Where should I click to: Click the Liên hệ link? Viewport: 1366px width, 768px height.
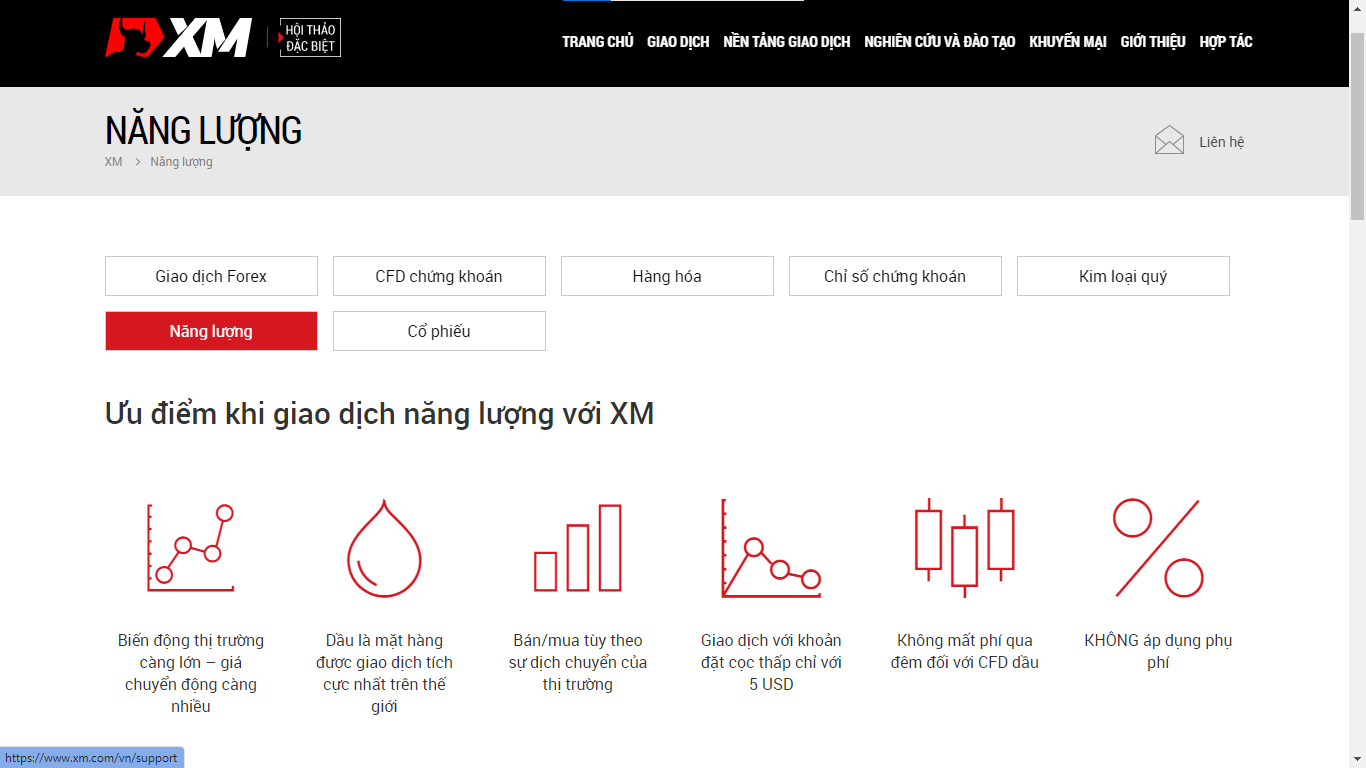coord(1221,142)
